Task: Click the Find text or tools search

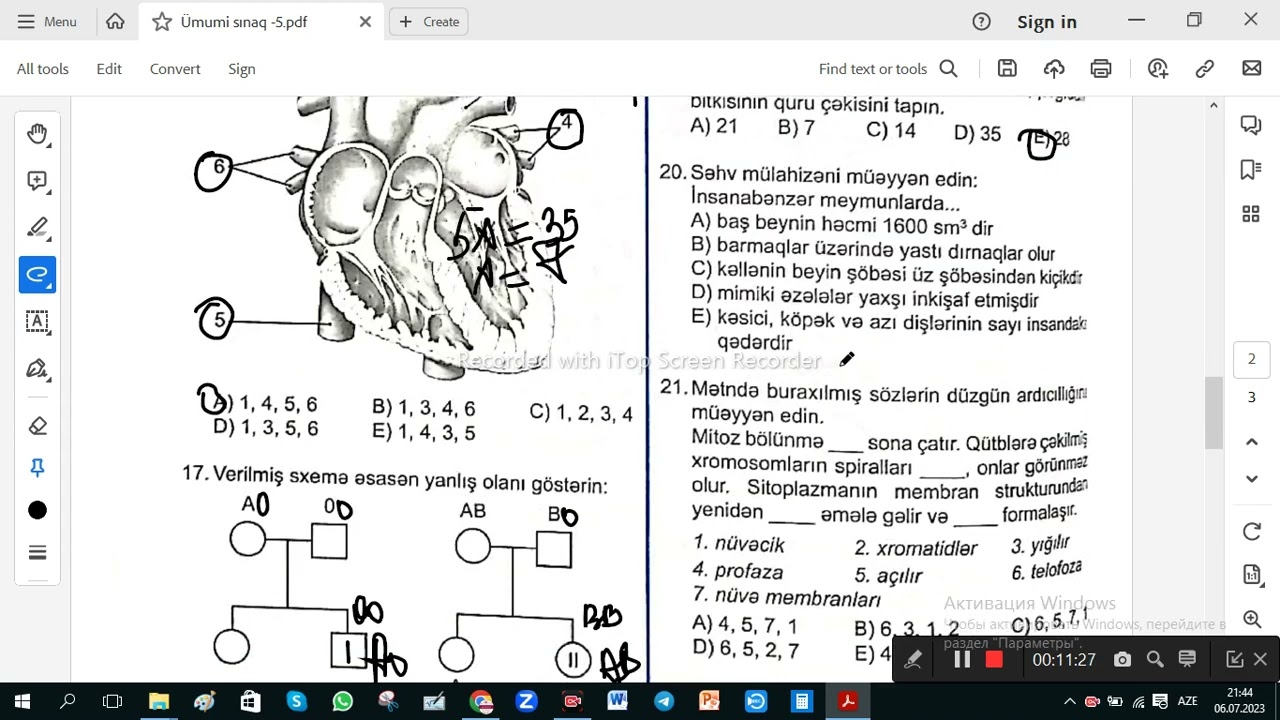Action: click(888, 69)
